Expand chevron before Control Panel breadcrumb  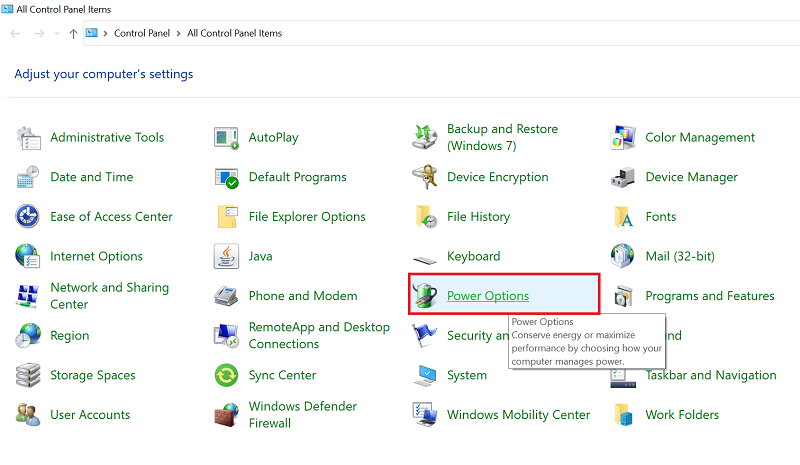pos(106,34)
